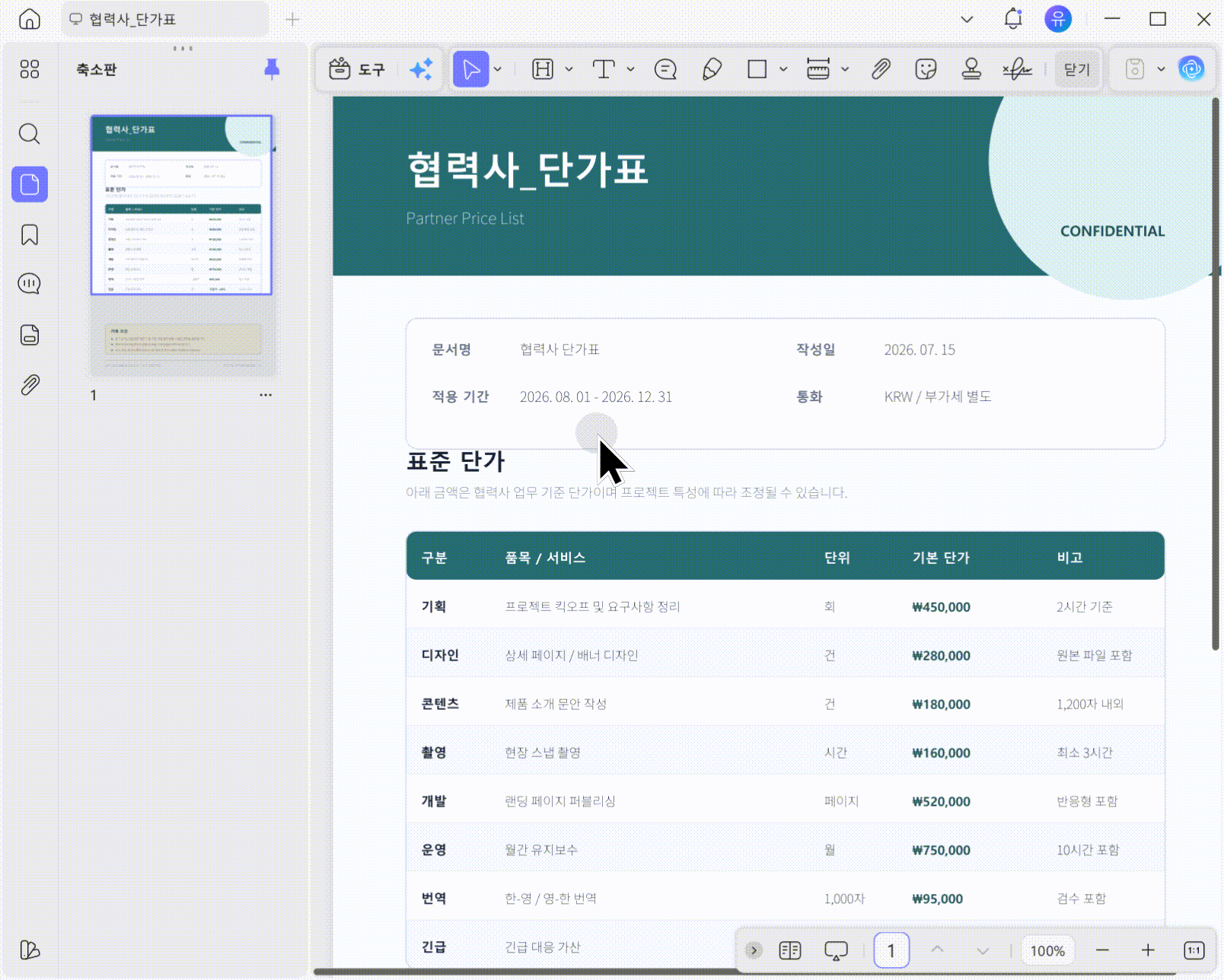1224x980 pixels.
Task: Expand the save options dropdown arrow
Action: coord(1161,69)
